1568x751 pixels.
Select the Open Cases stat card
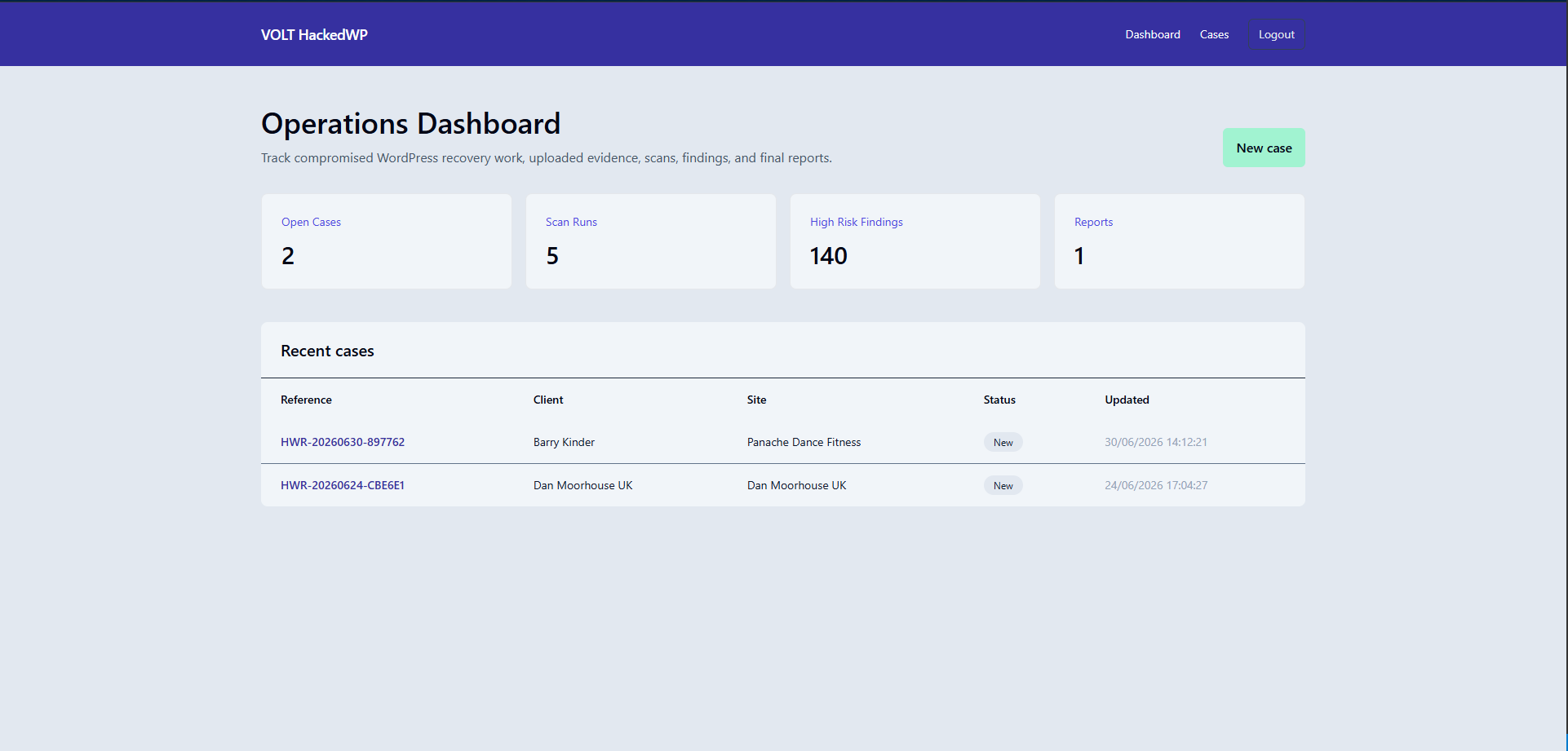(387, 241)
